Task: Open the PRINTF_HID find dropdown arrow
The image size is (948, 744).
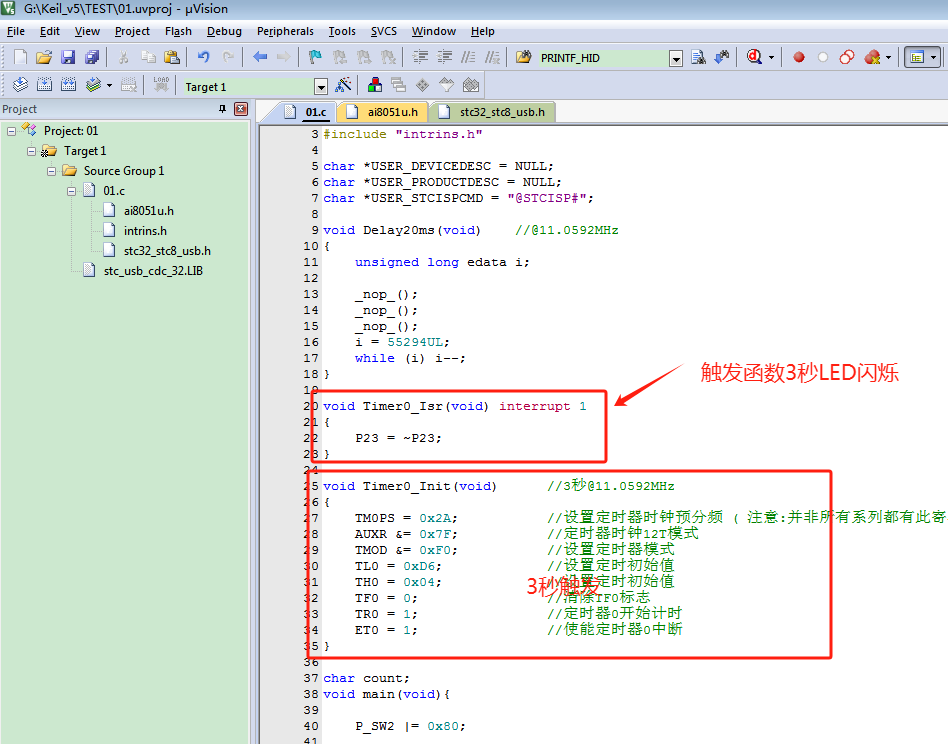Action: pyautogui.click(x=676, y=58)
